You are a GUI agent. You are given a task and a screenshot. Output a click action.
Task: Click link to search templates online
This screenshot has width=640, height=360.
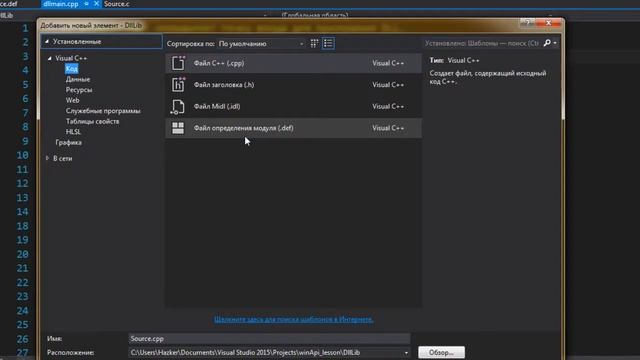tap(293, 319)
